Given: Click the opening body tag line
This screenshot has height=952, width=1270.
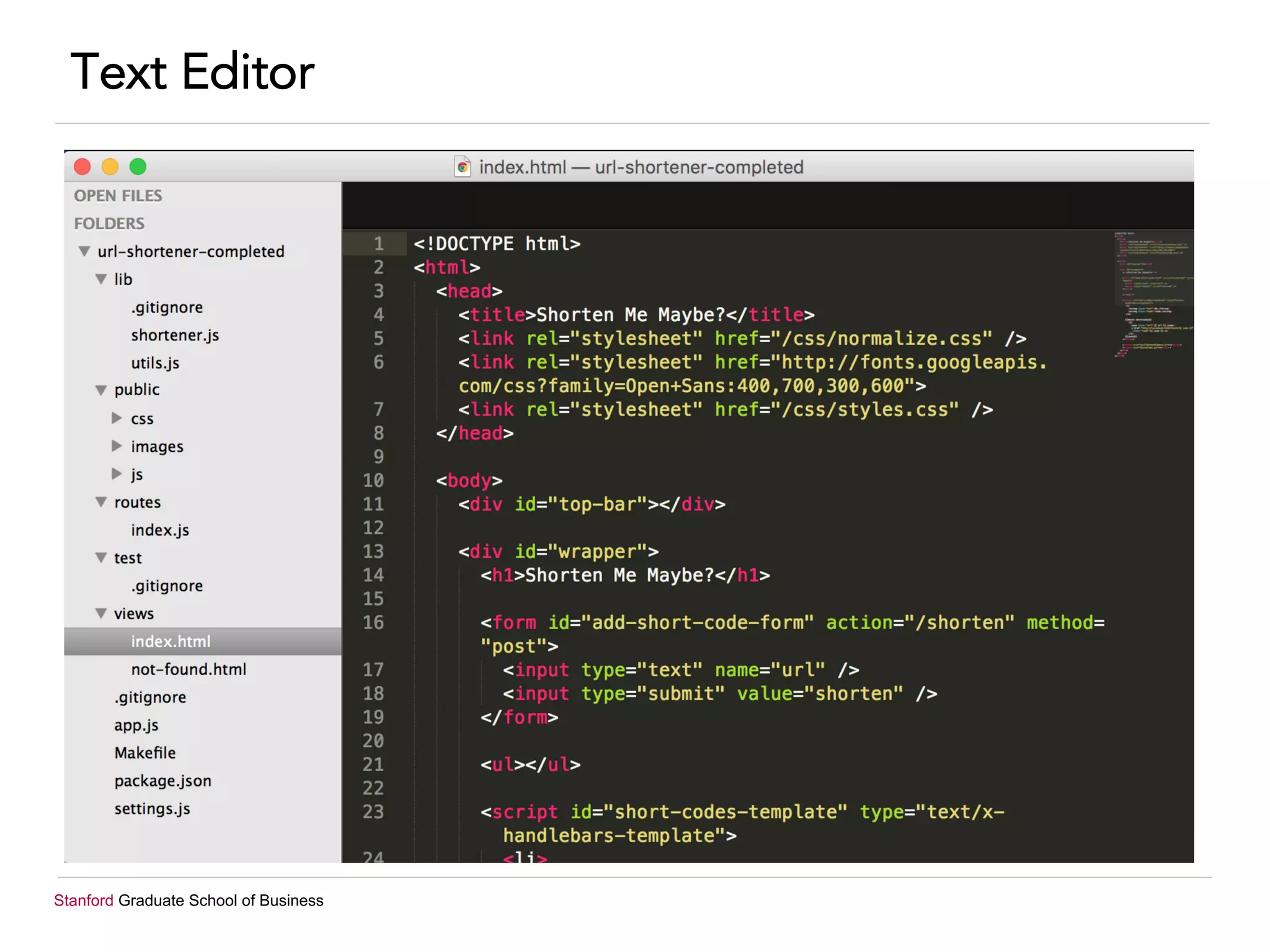Looking at the screenshot, I should [x=469, y=481].
